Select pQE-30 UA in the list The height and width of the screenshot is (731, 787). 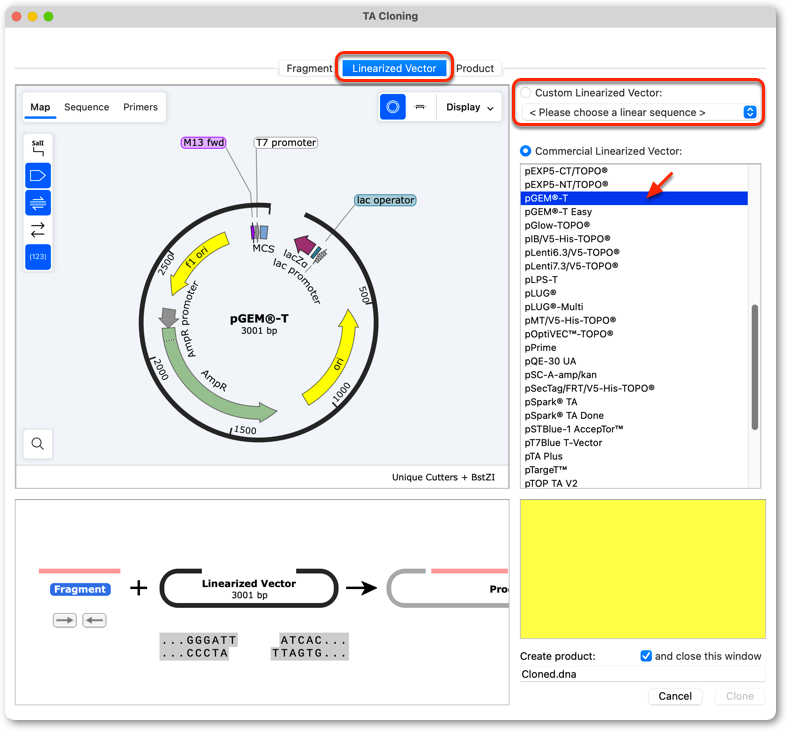[634, 361]
